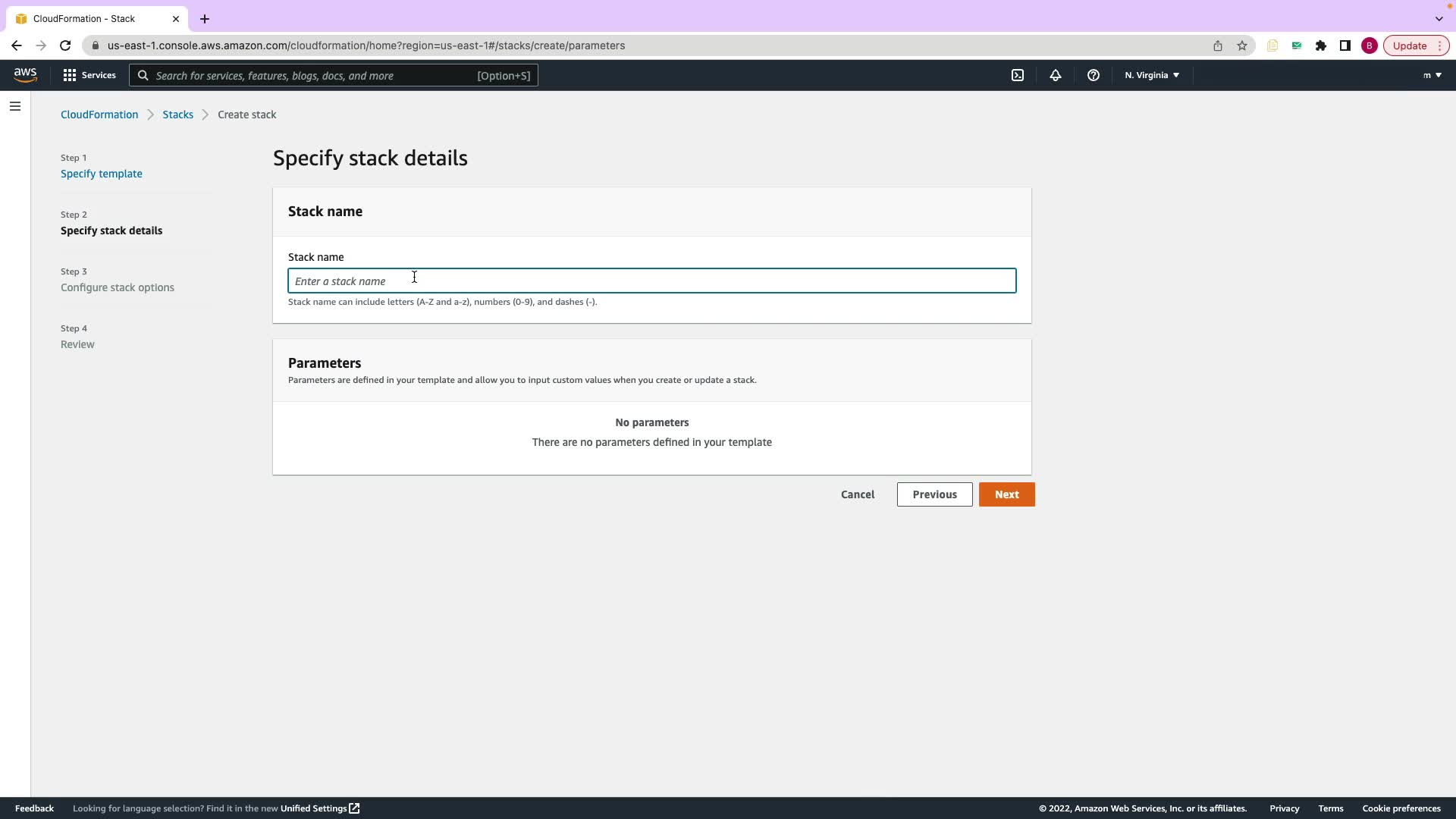Open AWS CloudShell icon in top bar
The height and width of the screenshot is (819, 1456).
tap(1018, 75)
